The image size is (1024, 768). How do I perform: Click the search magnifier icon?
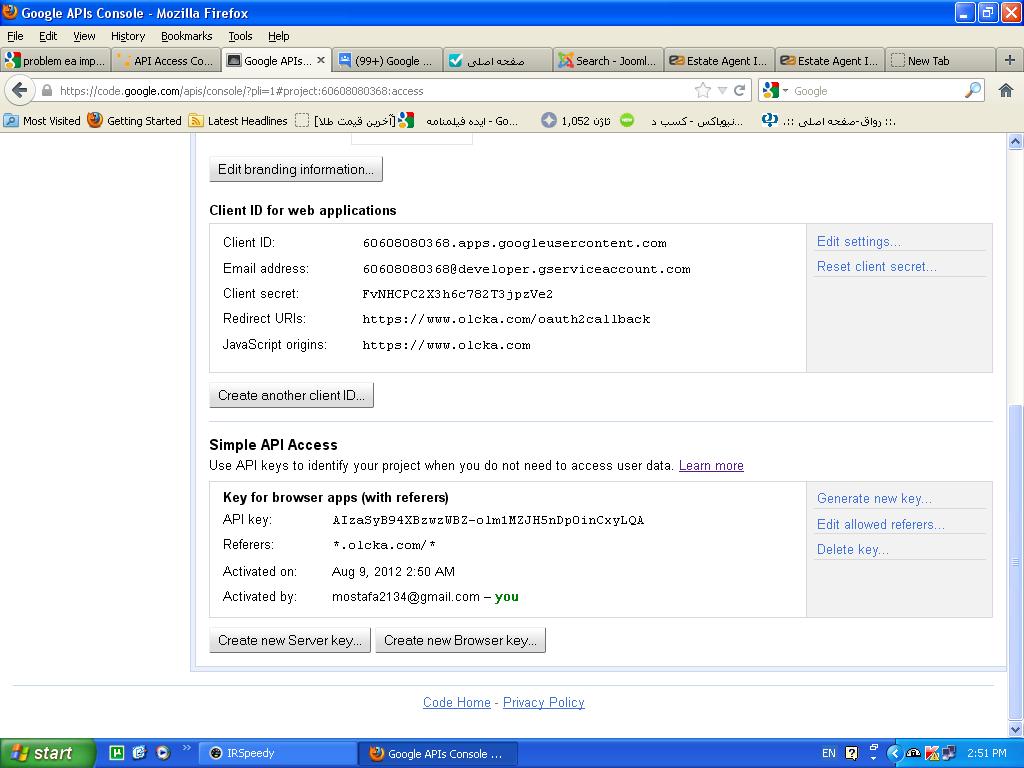tap(973, 90)
